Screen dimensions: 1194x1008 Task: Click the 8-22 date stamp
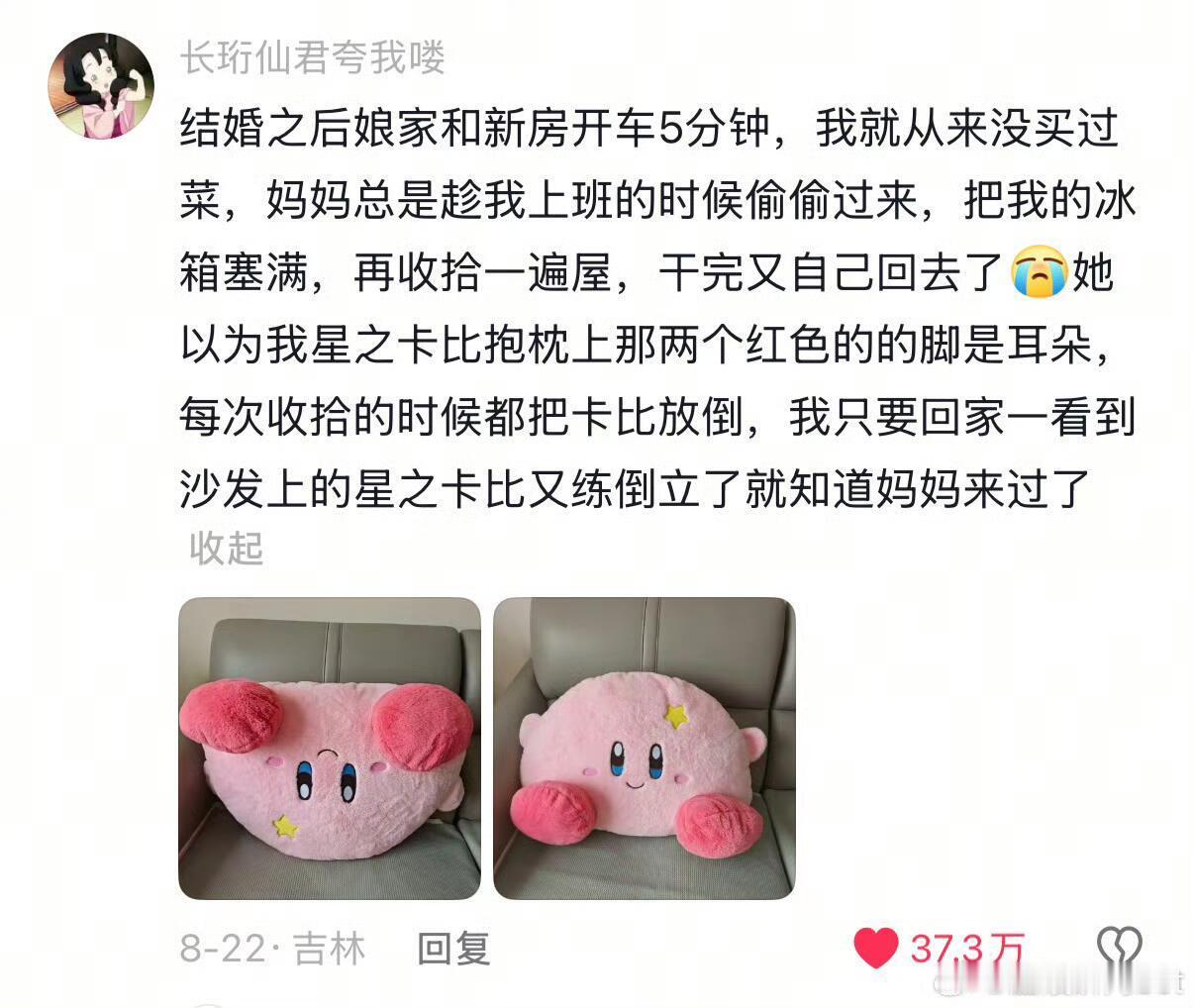[223, 950]
